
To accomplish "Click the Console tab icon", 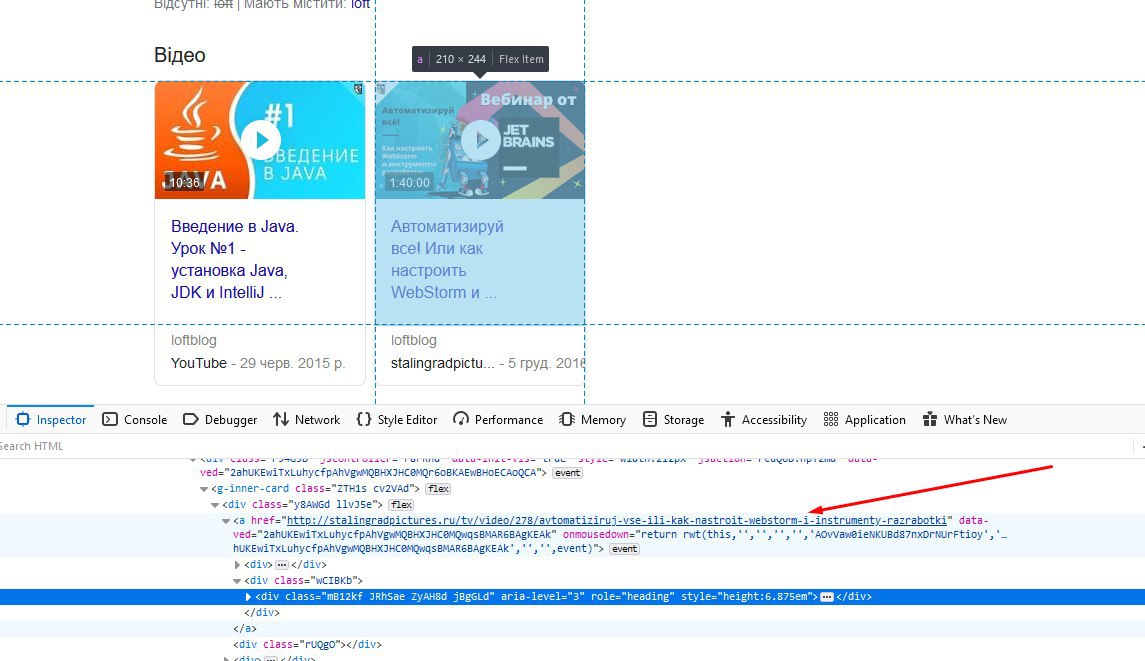I will click(110, 419).
